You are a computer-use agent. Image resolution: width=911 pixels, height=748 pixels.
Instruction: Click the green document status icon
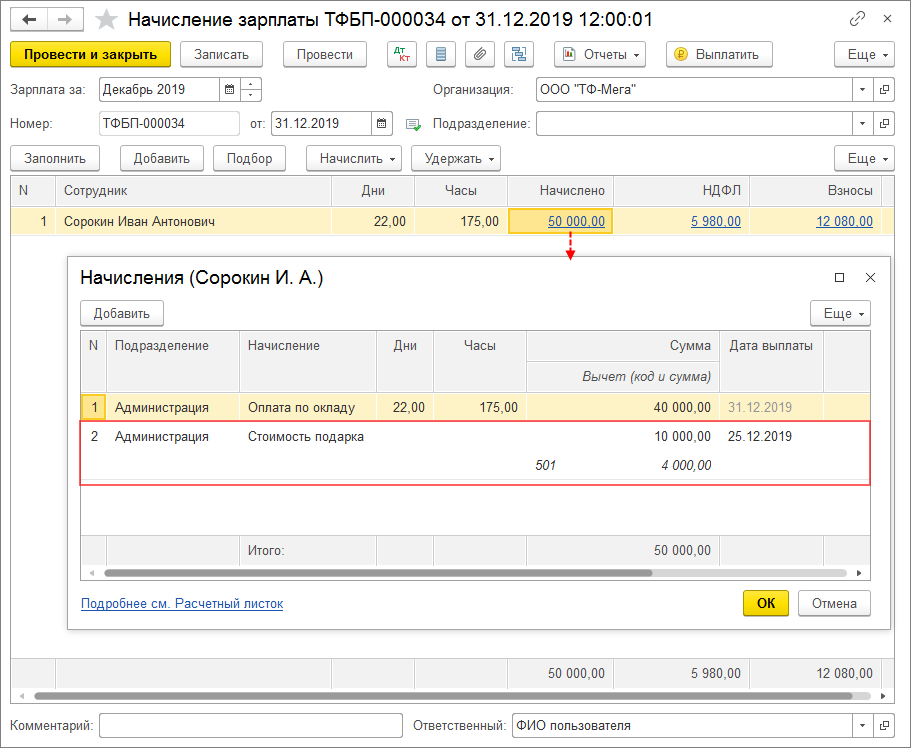point(413,125)
